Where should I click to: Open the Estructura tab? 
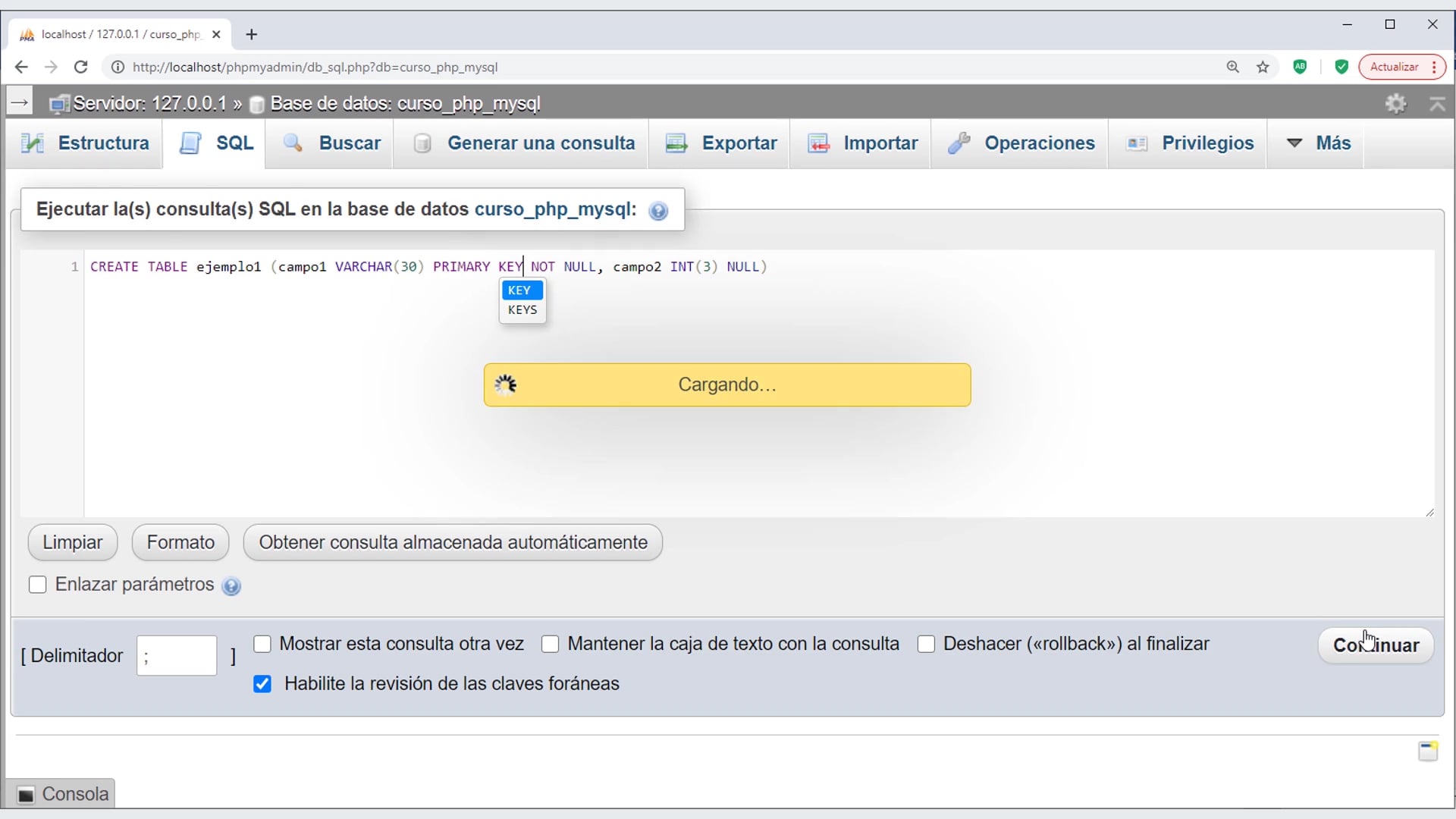click(x=85, y=143)
